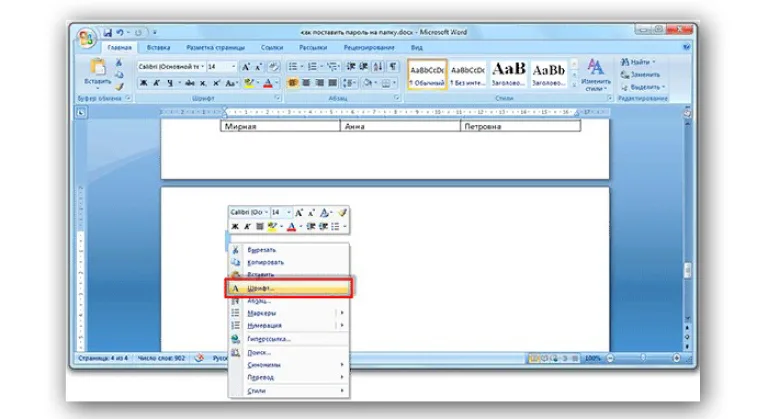Open line spacing dropdown in ribbon
Screen dimensions: 768x419
tap(350, 83)
